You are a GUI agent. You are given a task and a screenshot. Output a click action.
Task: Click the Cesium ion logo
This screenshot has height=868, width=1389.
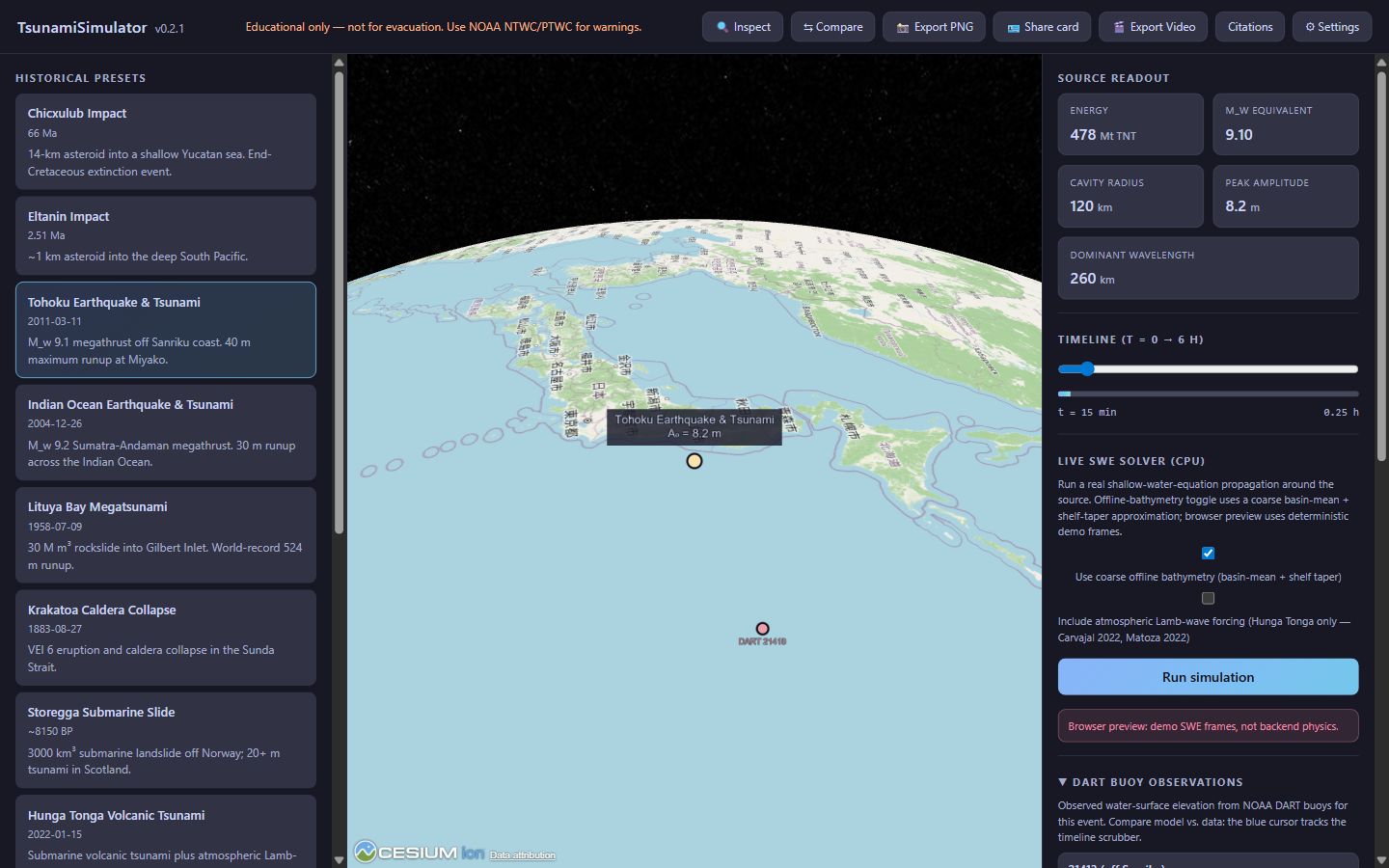click(419, 852)
